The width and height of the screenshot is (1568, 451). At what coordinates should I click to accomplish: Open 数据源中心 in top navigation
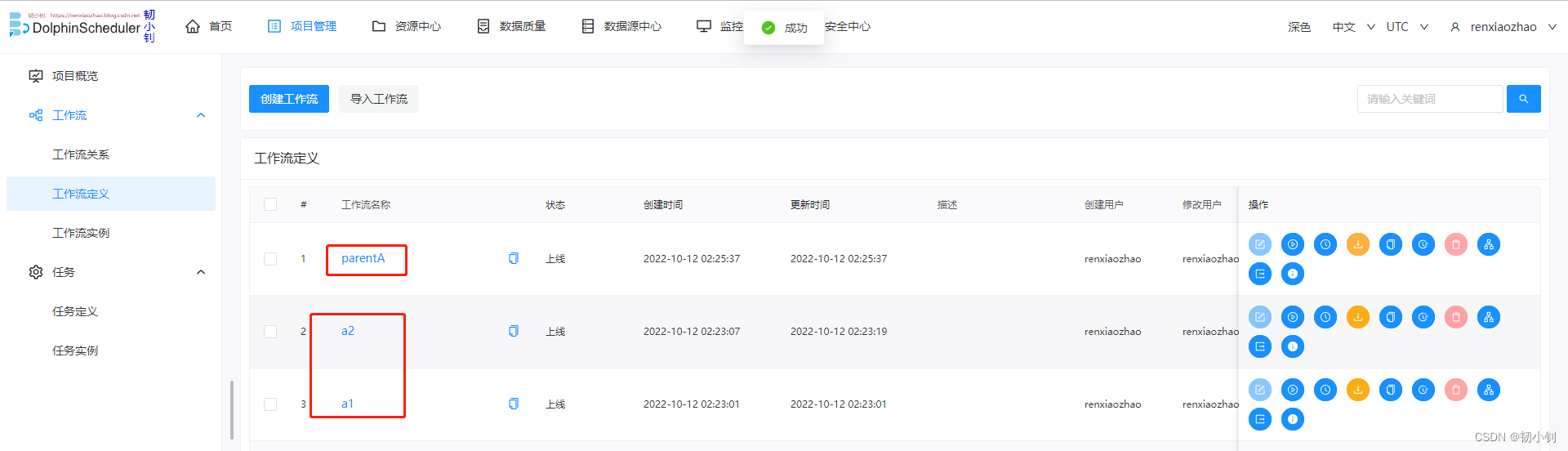click(621, 26)
